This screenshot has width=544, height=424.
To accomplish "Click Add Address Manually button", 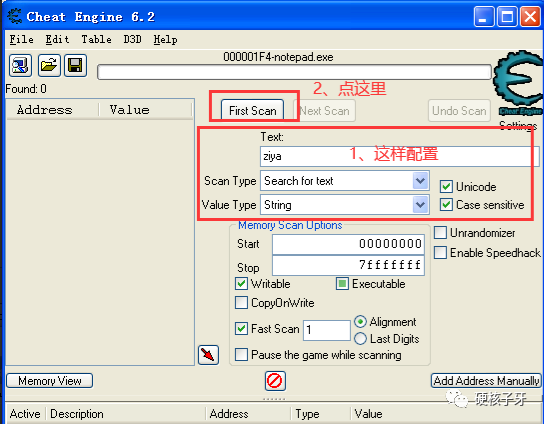I will coord(486,381).
